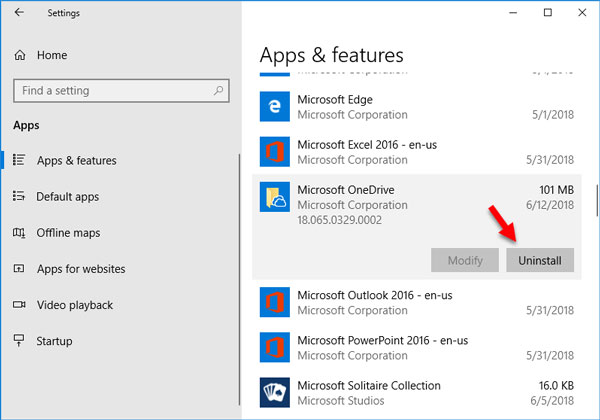Open Apps for websites section
This screenshot has width=600, height=420.
point(81,269)
